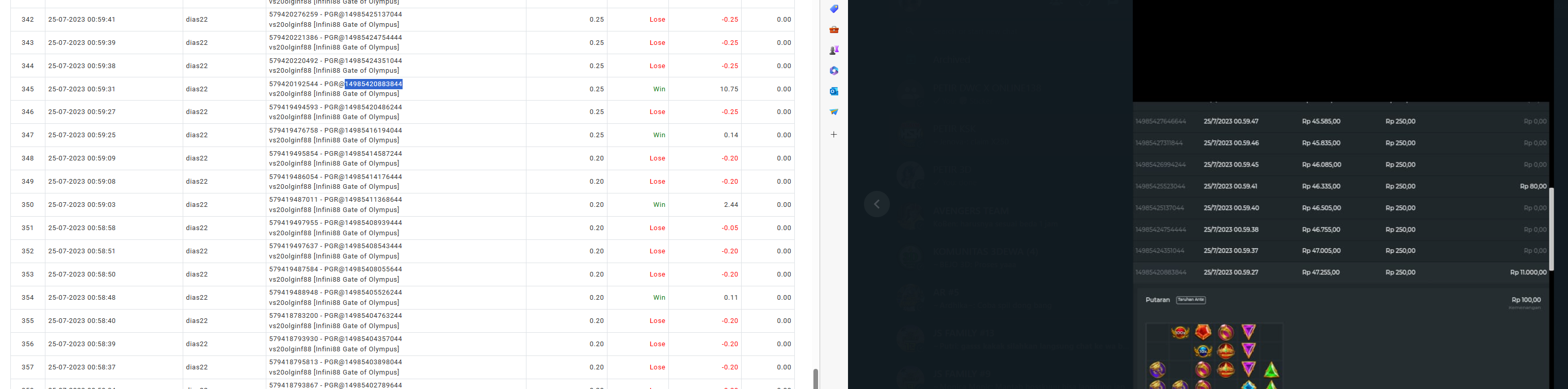The height and width of the screenshot is (389, 1568).
Task: Click the Rp 80,00 win in history panel
Action: click(1533, 186)
